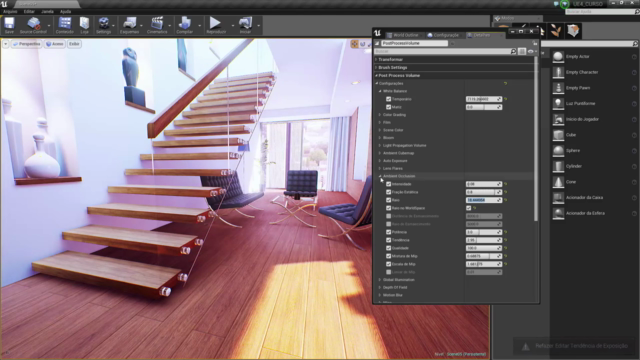Adjust the Matiz value slider

click(x=484, y=107)
